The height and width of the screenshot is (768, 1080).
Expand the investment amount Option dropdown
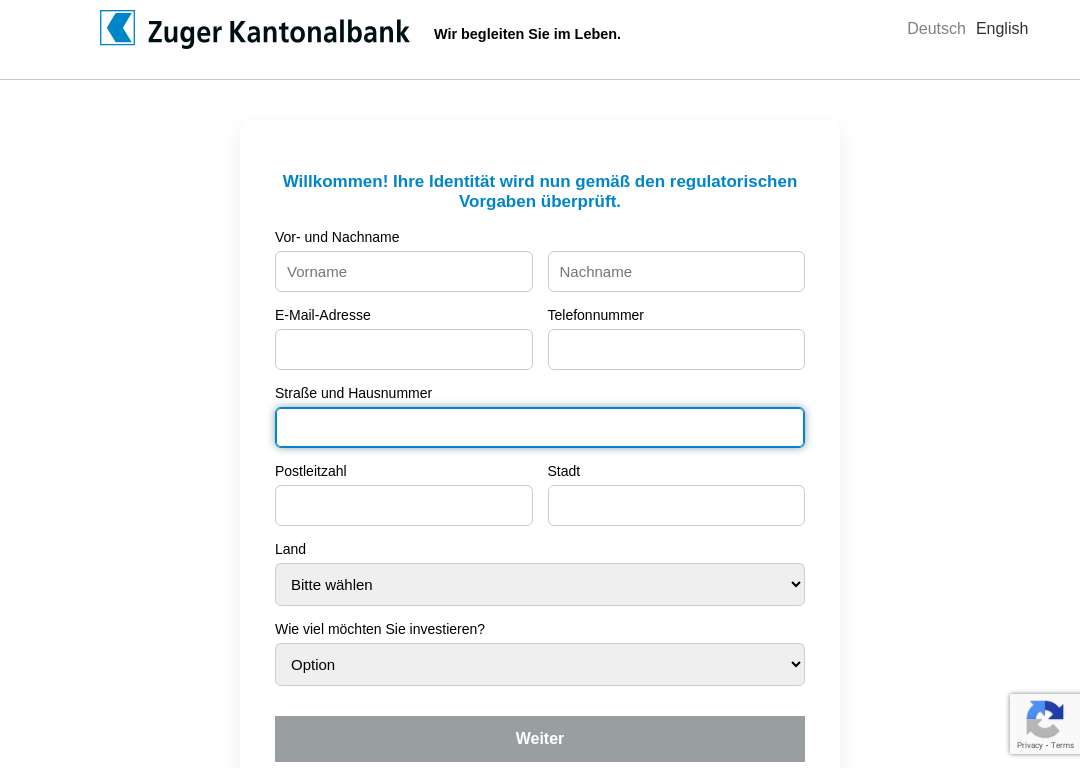pos(539,665)
